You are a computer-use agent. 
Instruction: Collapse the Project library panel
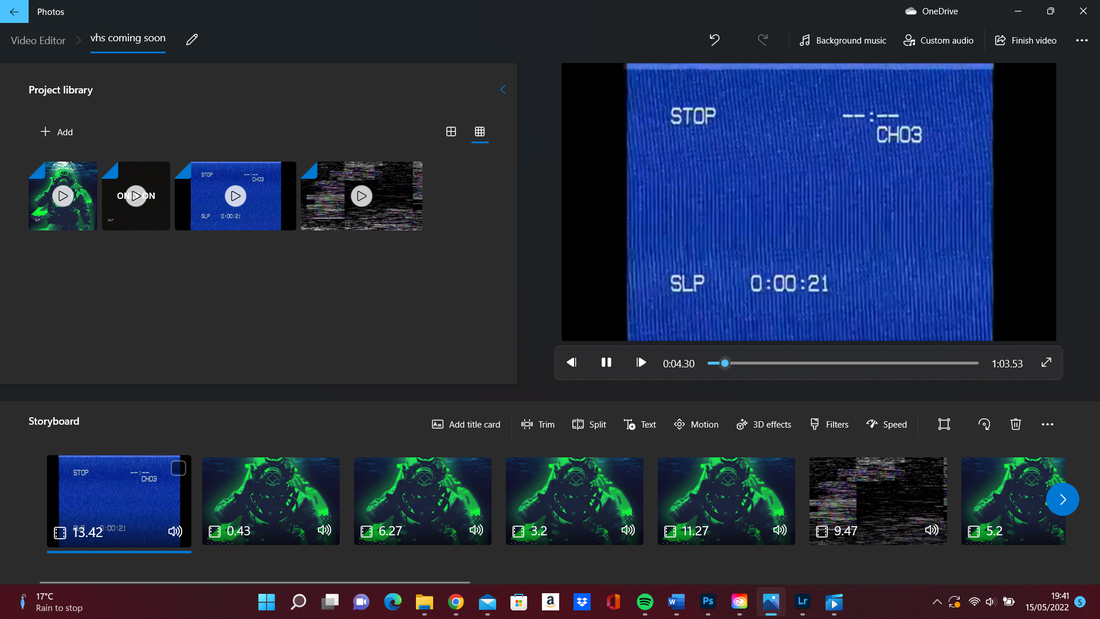point(502,90)
